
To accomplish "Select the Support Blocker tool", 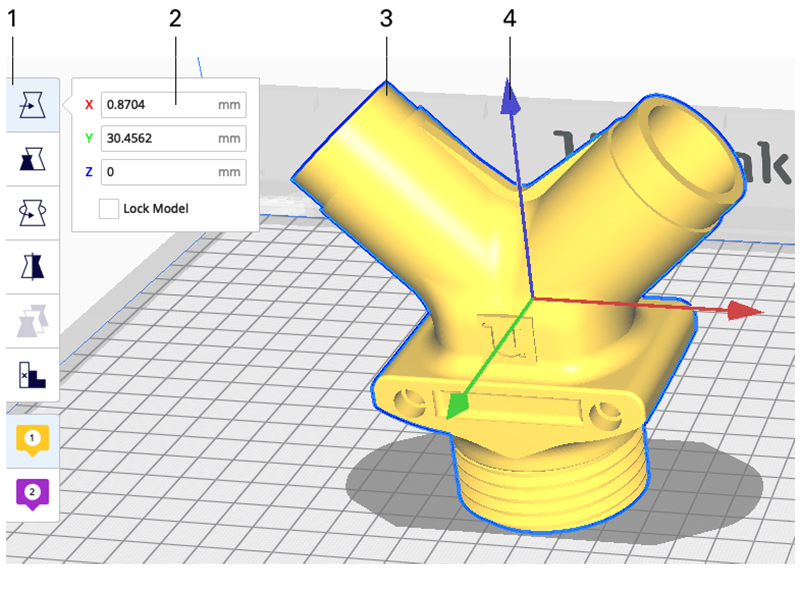I will (x=32, y=375).
